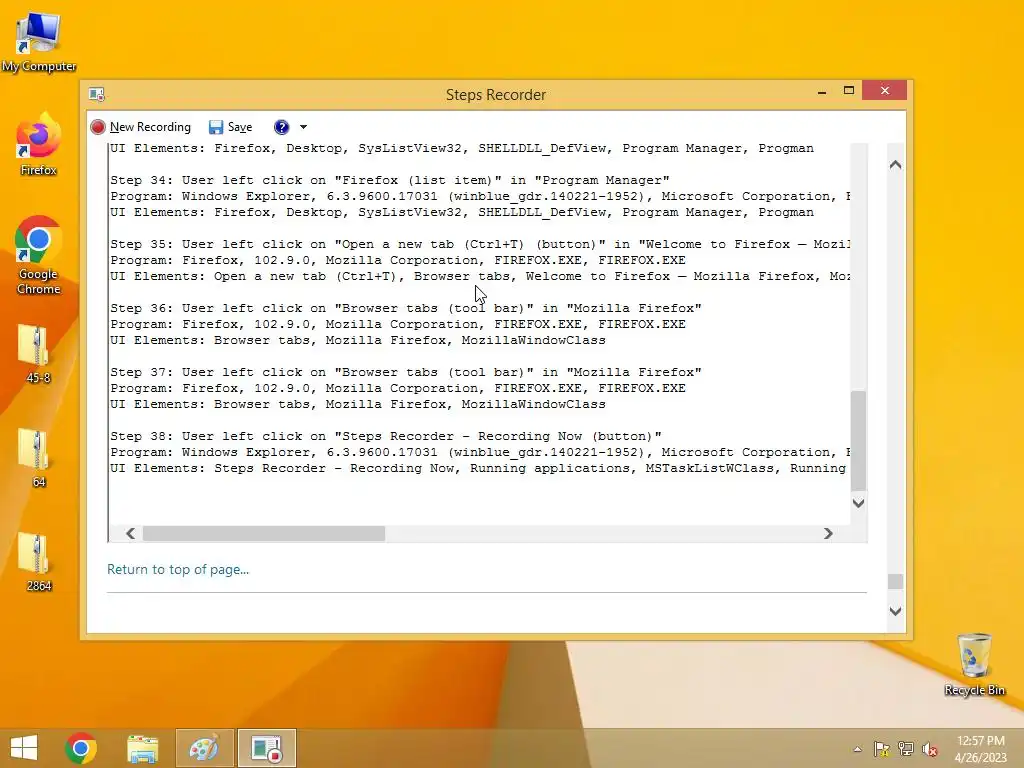Click the Step 37 line text
The image size is (1024, 768).
point(406,372)
